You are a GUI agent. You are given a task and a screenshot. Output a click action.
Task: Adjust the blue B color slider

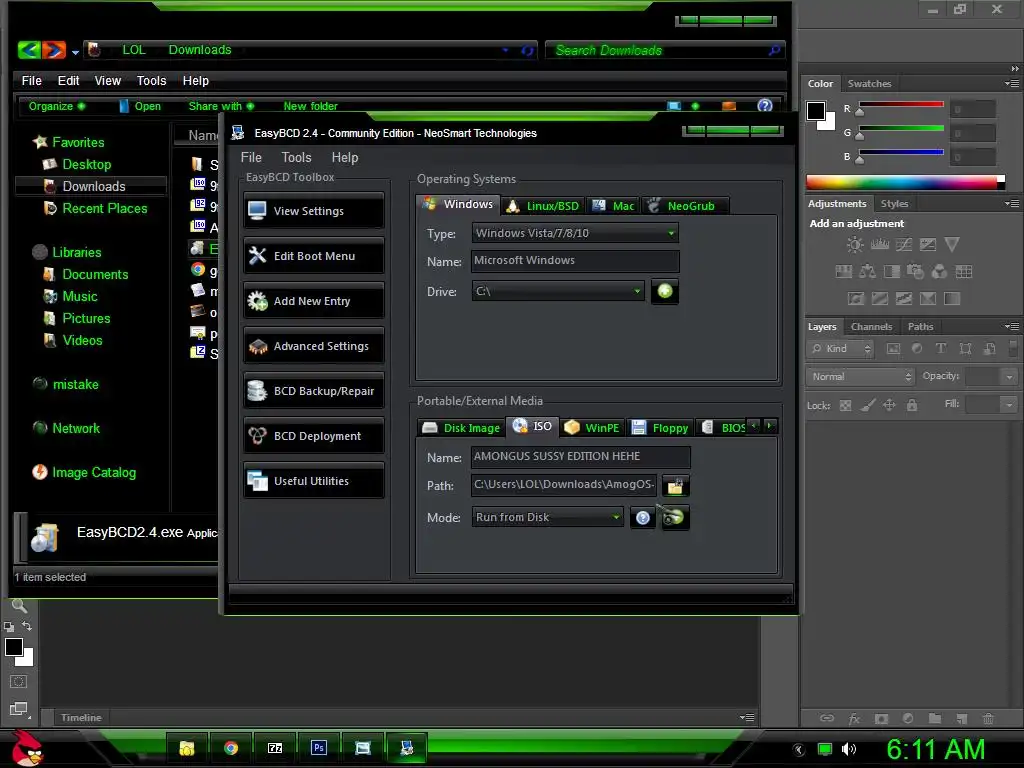[x=901, y=154]
